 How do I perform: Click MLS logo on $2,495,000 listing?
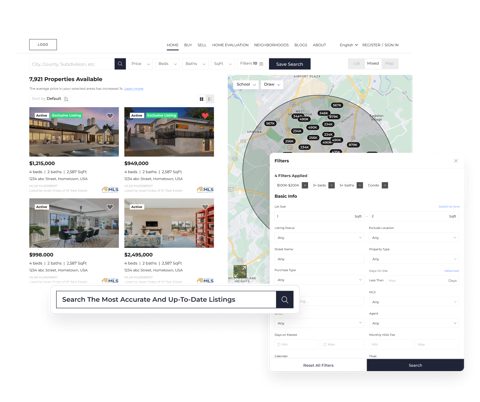205,281
